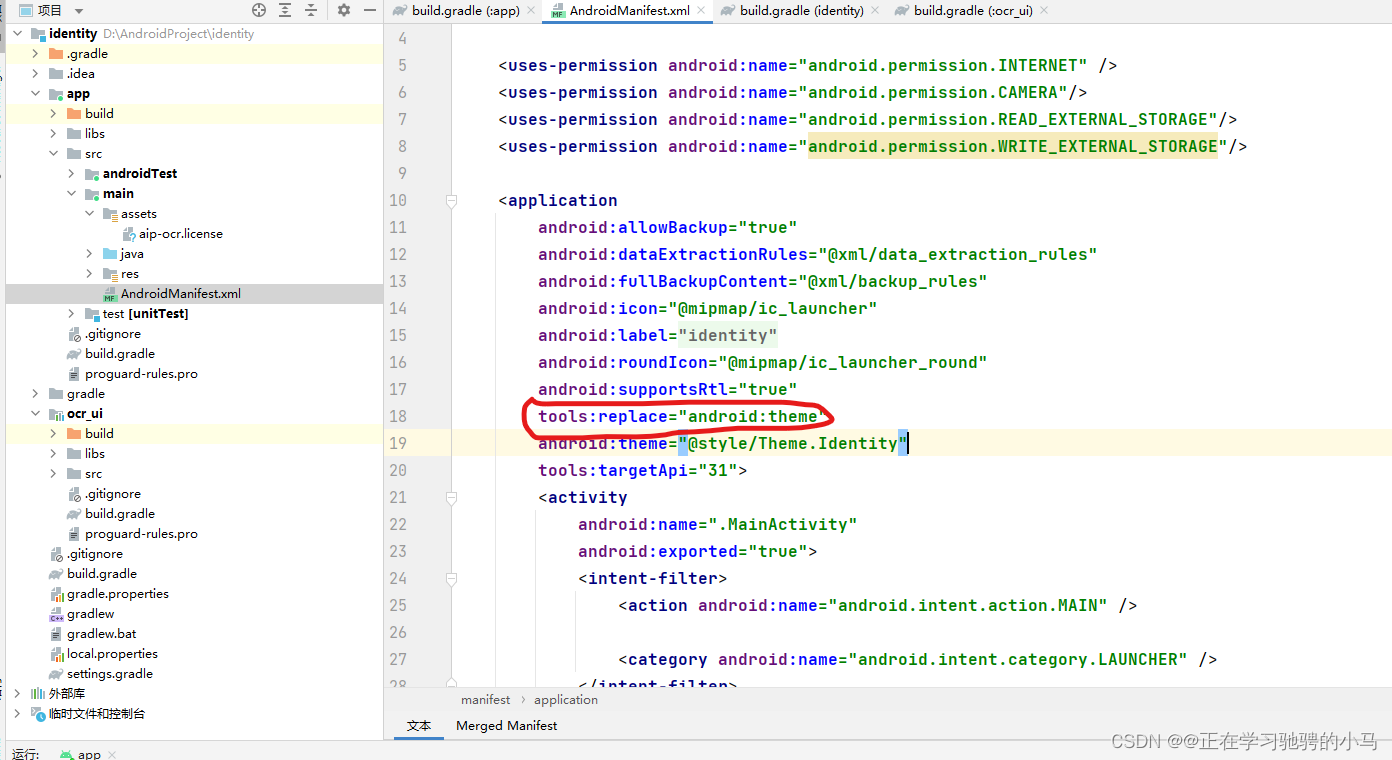Screen dimensions: 1392x760
Task: Select libs folder under app
Action: pyautogui.click(x=95, y=134)
